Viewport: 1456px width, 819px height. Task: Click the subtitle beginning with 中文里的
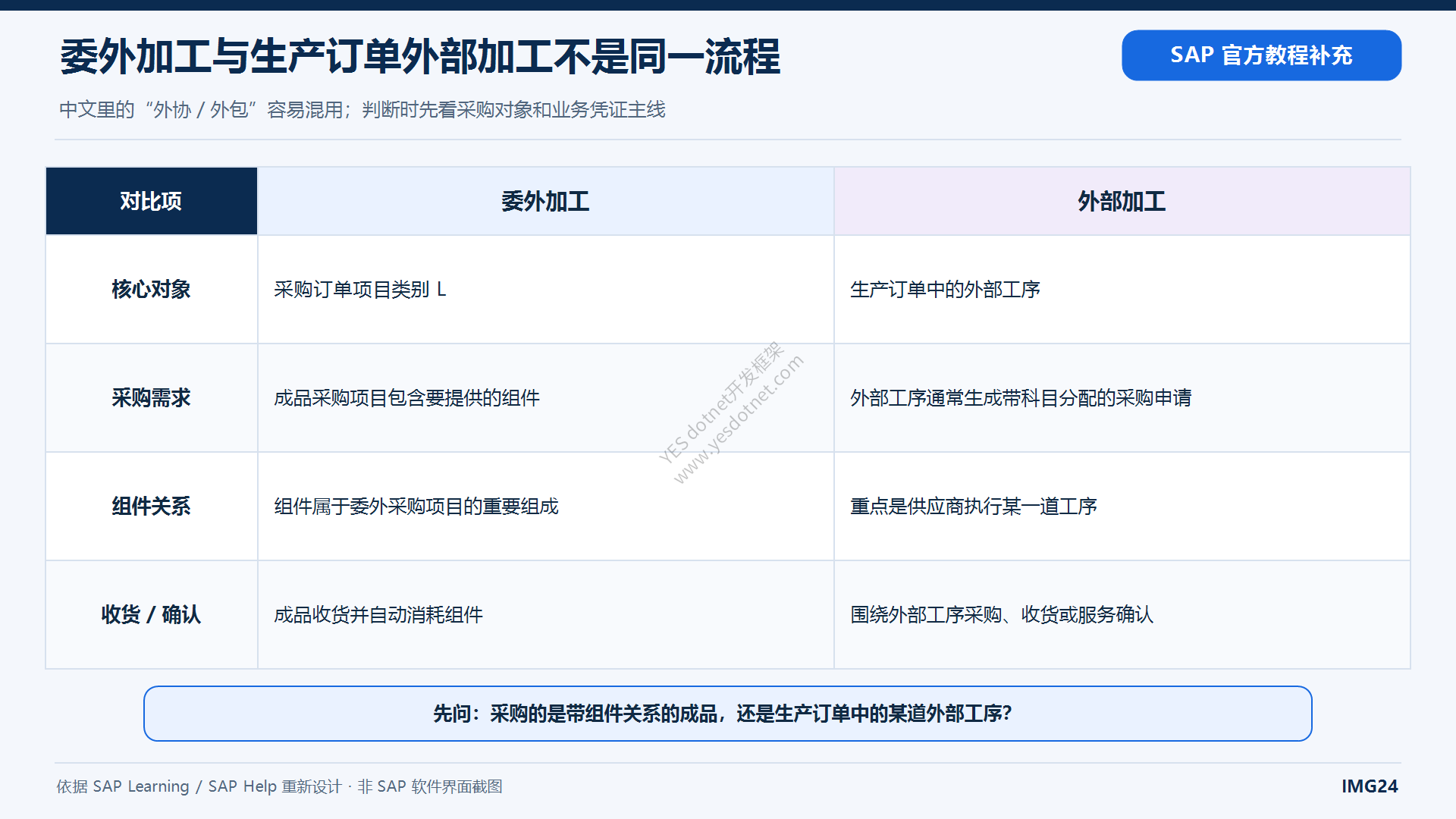pyautogui.click(x=362, y=110)
